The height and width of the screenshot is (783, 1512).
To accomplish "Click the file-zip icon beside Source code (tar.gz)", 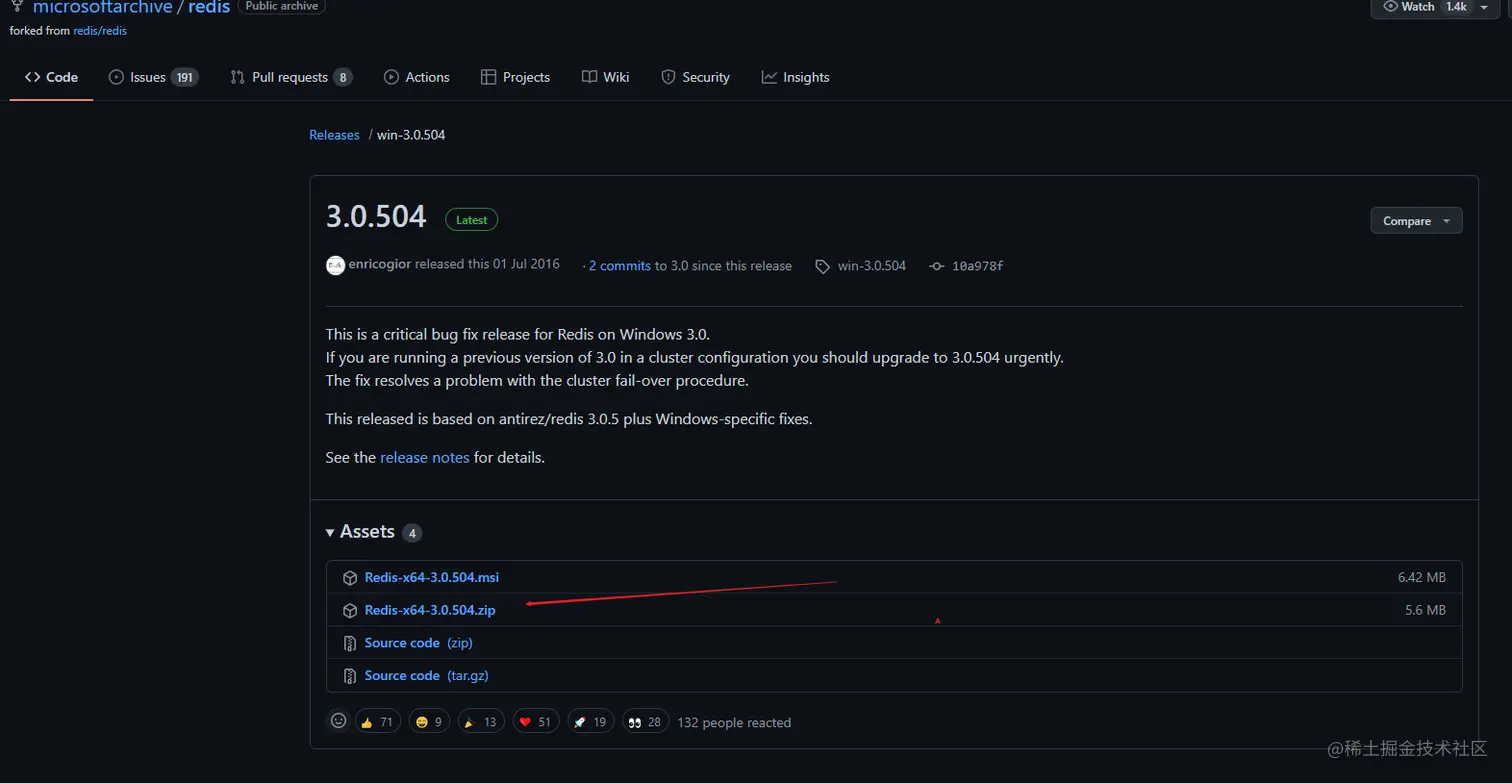I will pyautogui.click(x=350, y=676).
